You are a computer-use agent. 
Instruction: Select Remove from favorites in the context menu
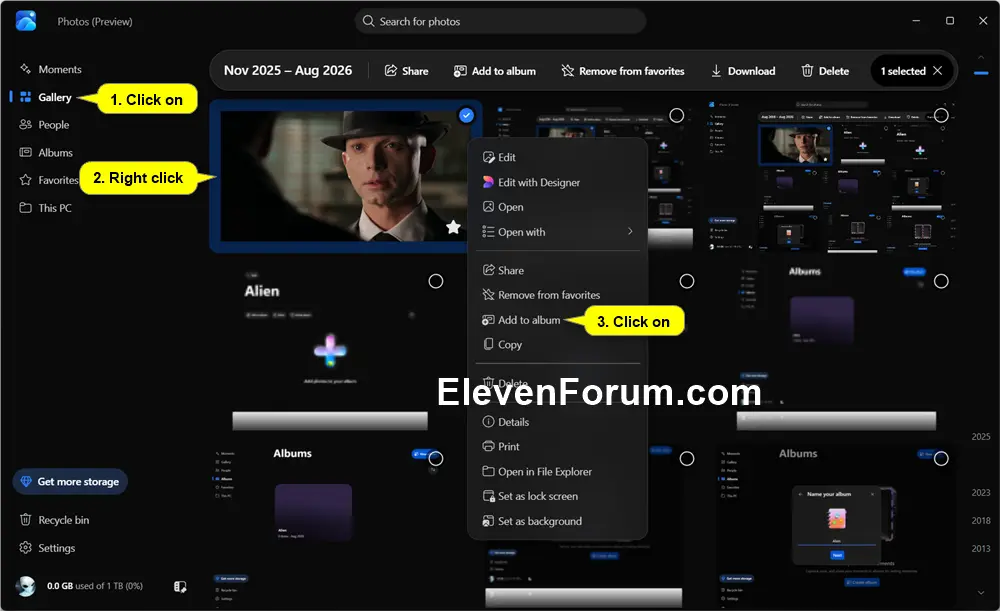[557, 295]
